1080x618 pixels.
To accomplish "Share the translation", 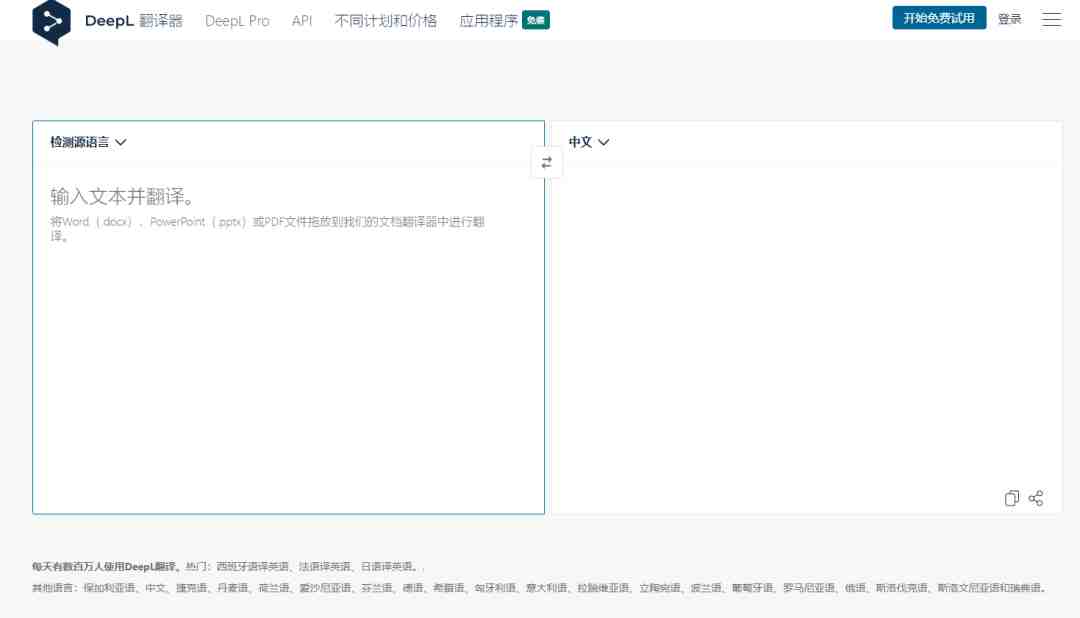I will click(x=1036, y=498).
